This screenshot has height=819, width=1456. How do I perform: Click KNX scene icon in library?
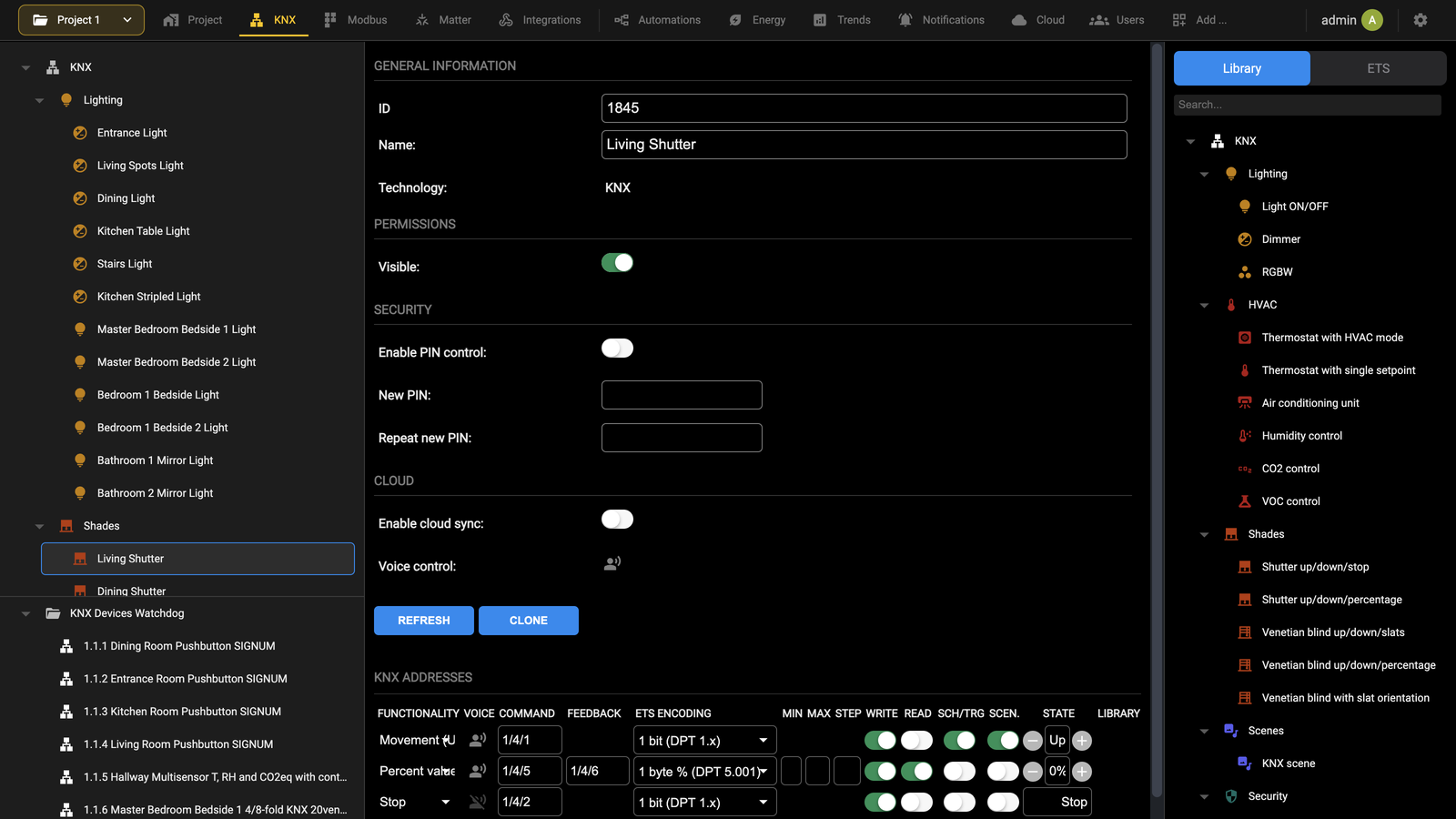tap(1245, 763)
